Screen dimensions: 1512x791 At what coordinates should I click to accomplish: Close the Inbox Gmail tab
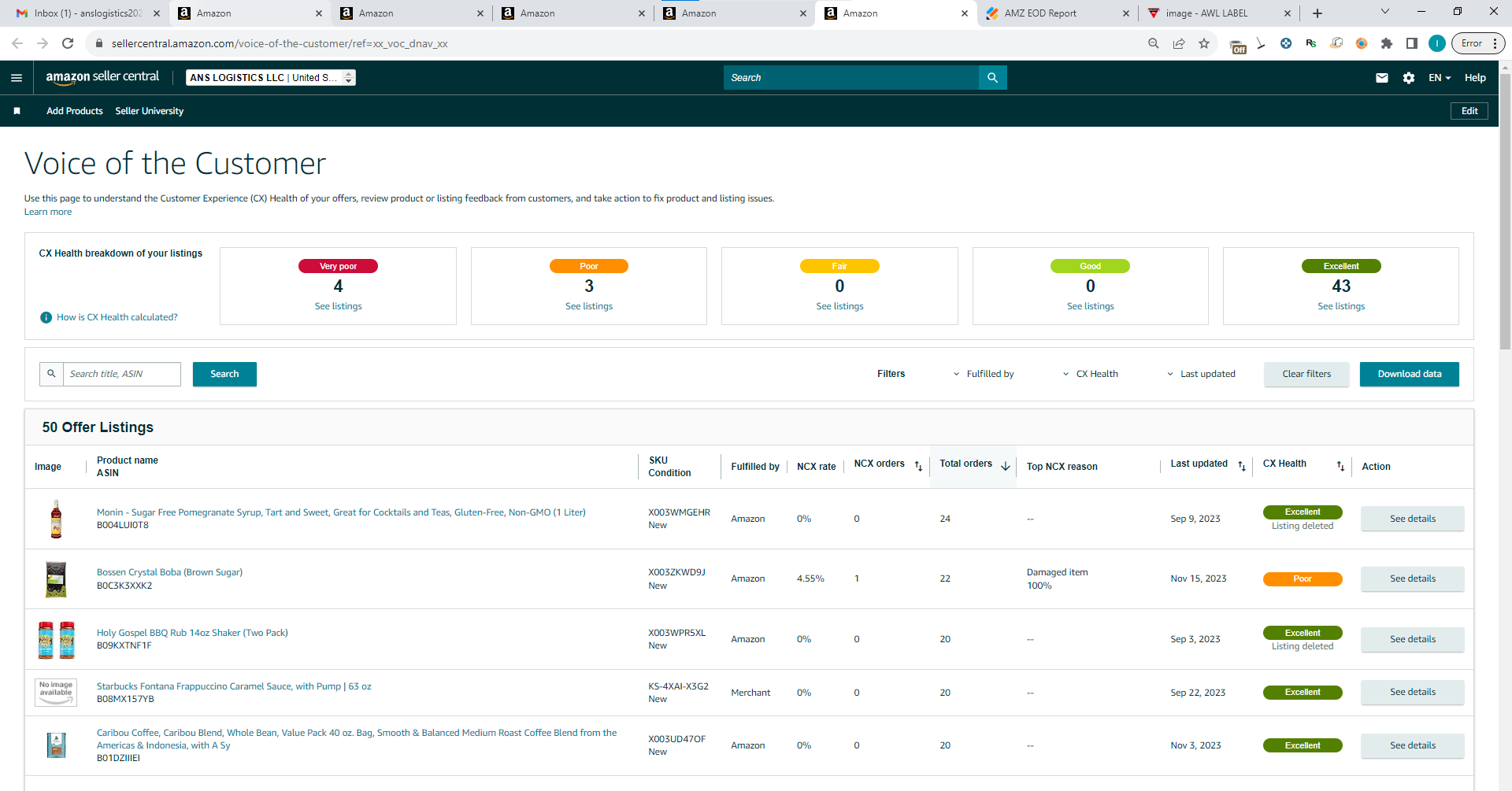(157, 13)
